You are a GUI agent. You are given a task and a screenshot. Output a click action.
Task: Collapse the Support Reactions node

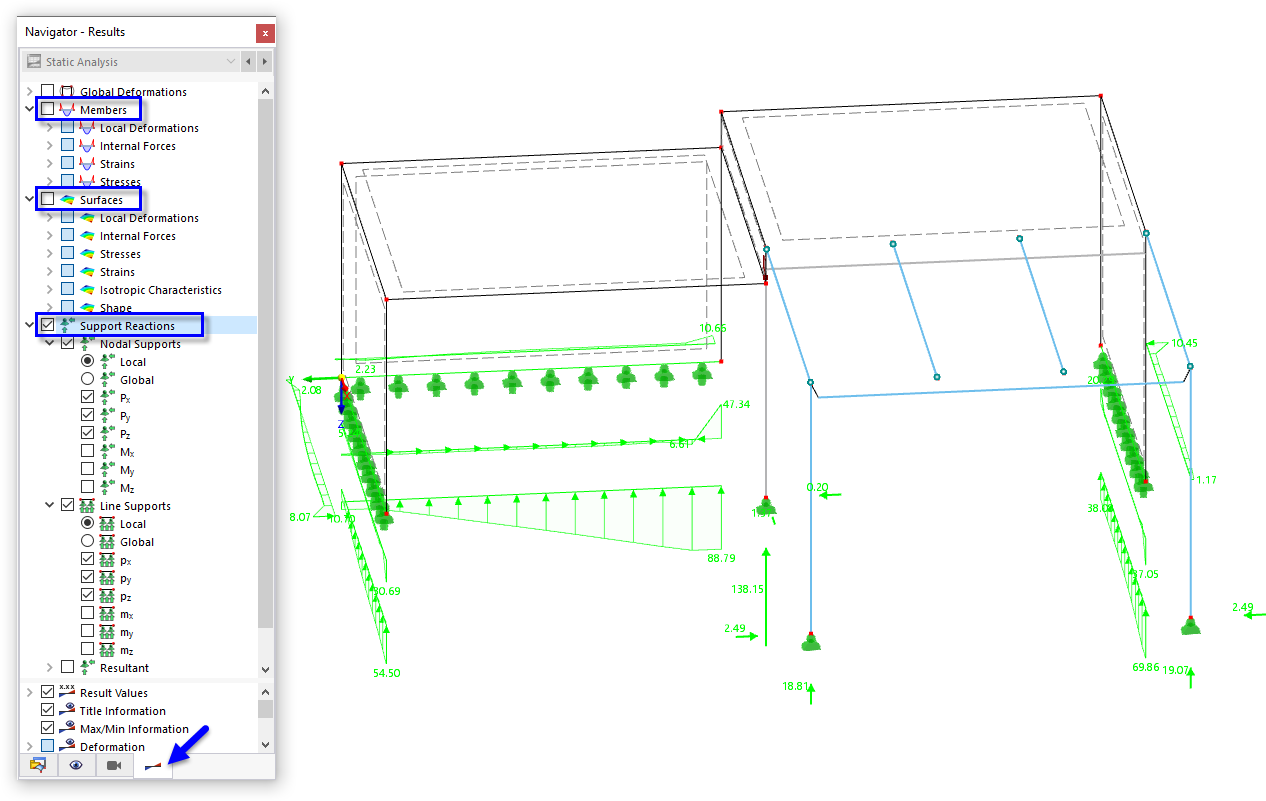click(x=29, y=326)
